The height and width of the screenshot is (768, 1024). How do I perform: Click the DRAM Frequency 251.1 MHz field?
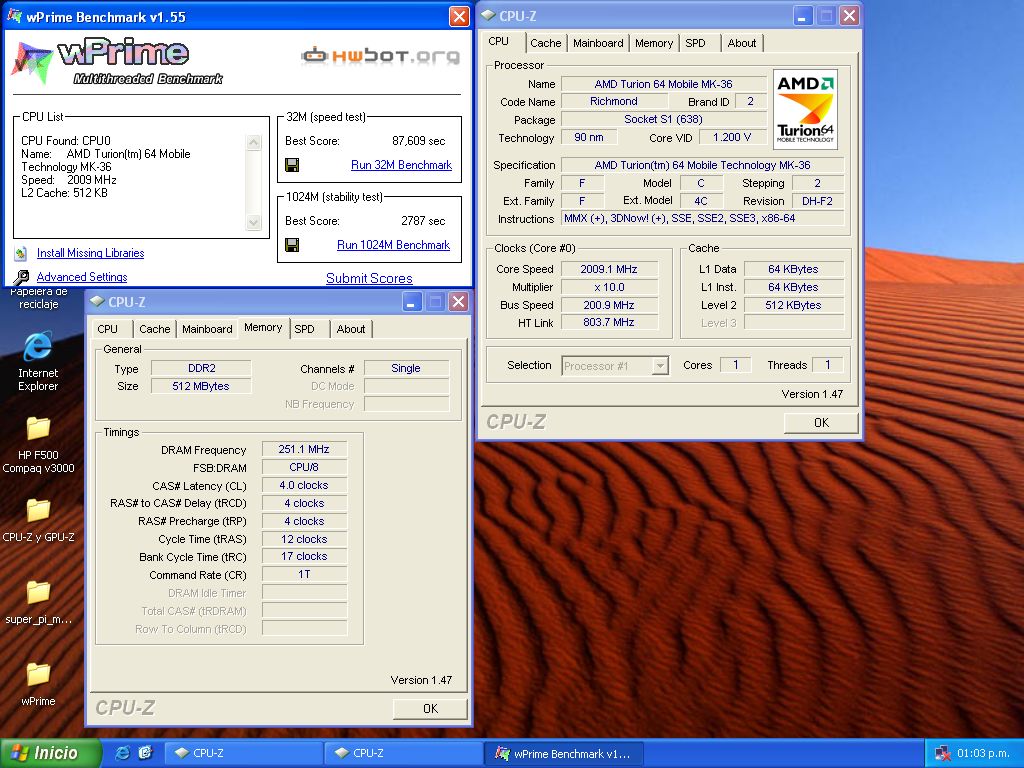pos(304,449)
